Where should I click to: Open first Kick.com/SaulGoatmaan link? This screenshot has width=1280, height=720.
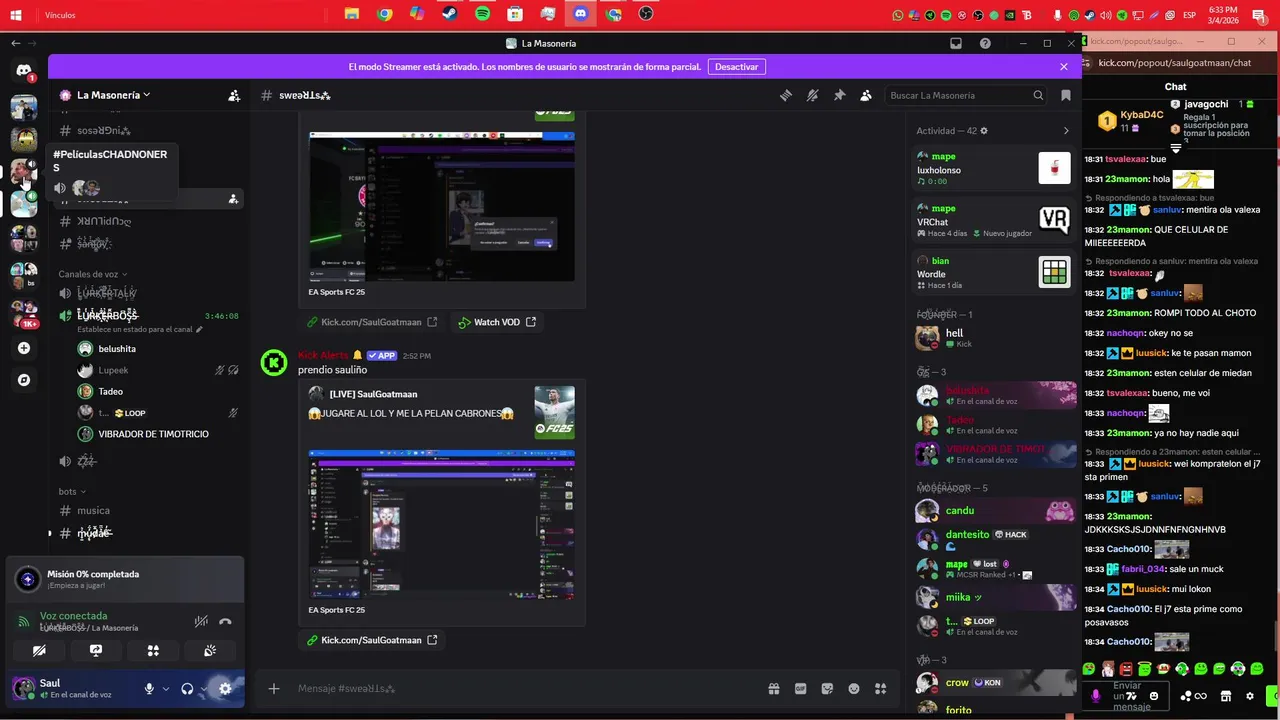pos(372,322)
